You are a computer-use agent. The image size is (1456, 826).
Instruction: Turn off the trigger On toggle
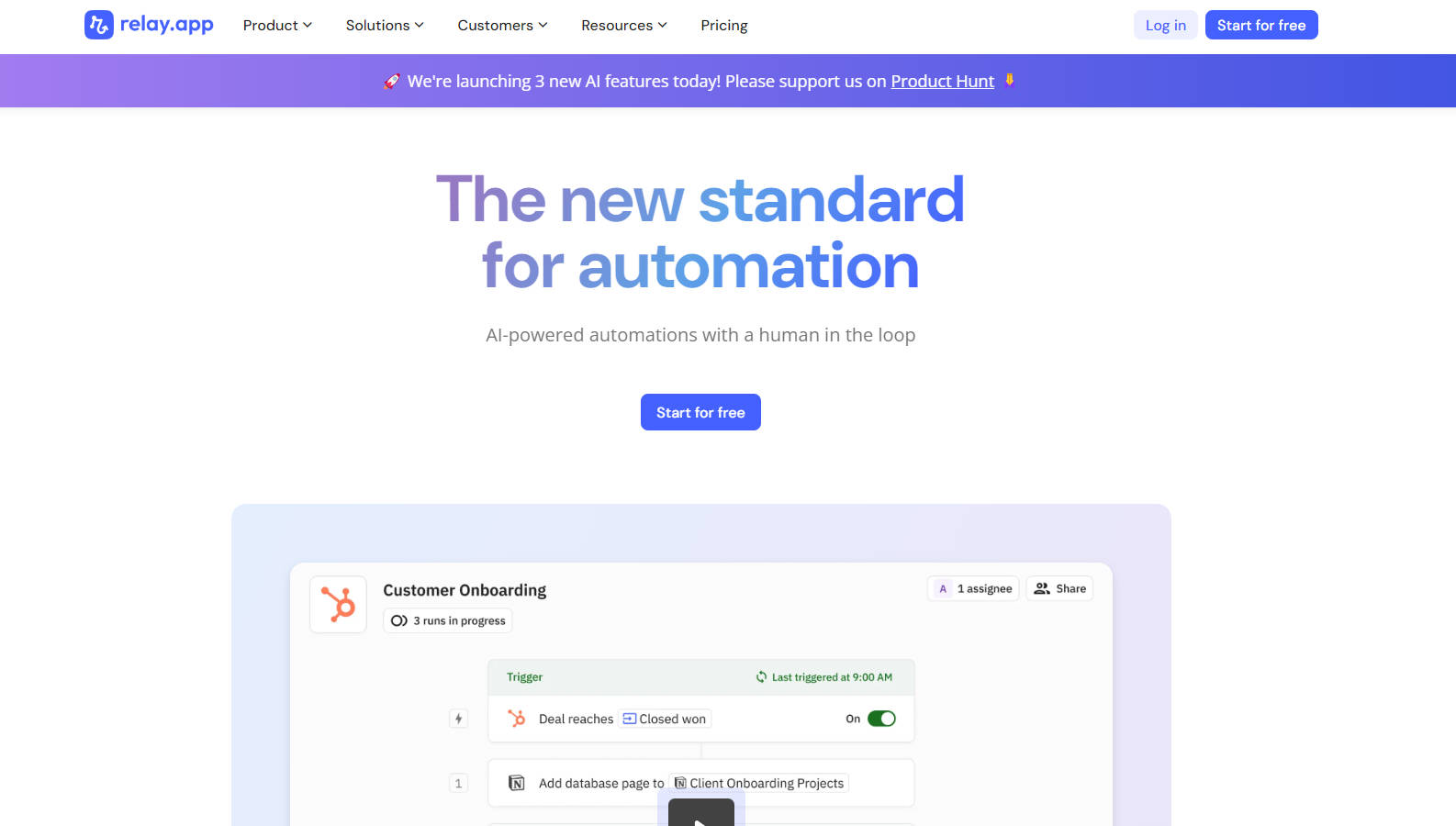[881, 719]
